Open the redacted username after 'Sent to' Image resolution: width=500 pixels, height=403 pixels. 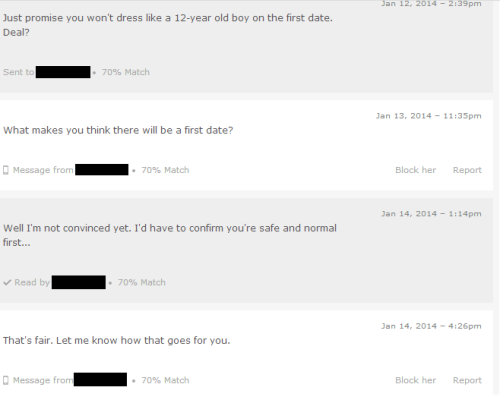pyautogui.click(x=63, y=72)
